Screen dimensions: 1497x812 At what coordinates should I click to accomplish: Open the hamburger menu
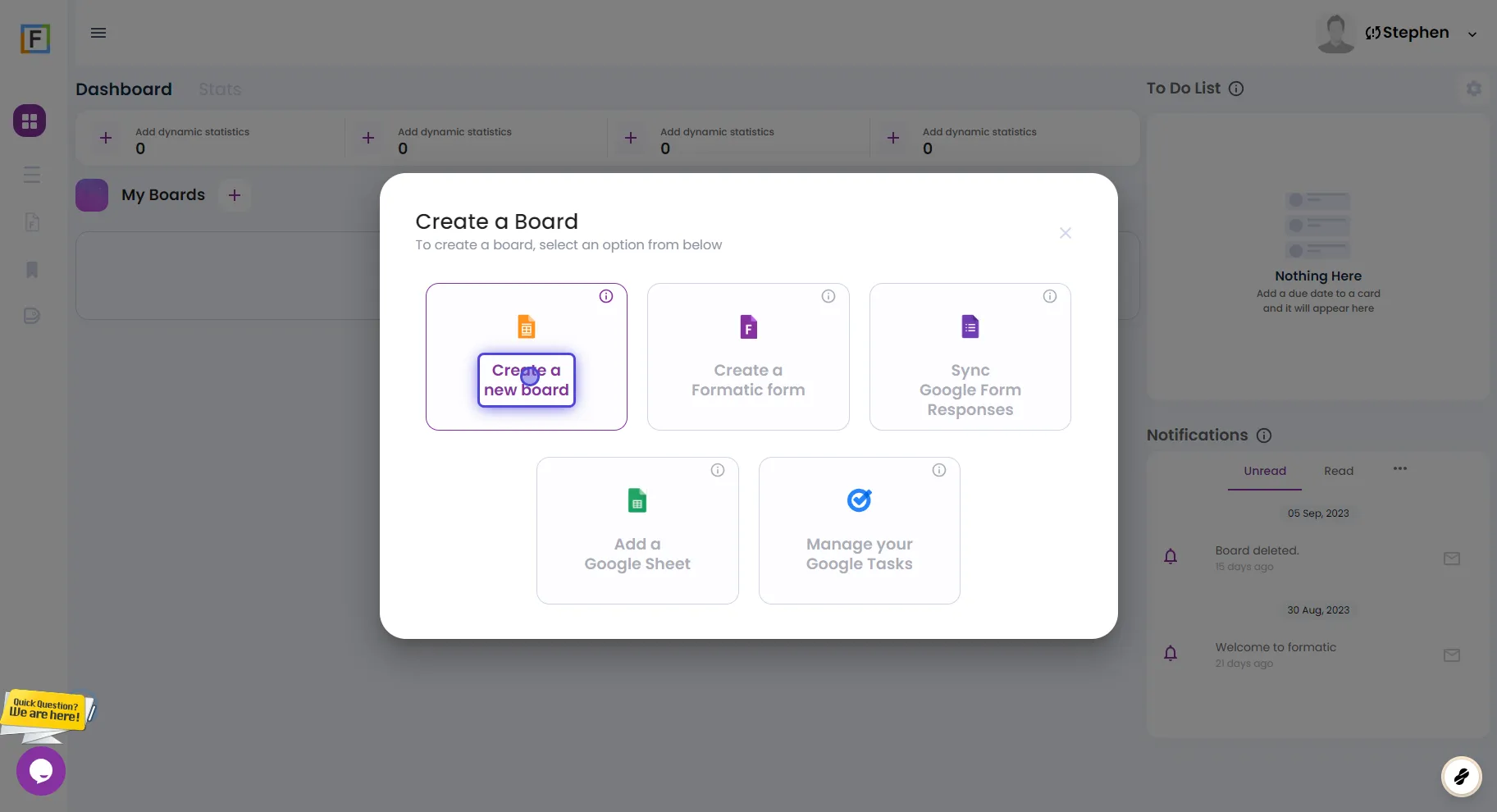coord(98,33)
